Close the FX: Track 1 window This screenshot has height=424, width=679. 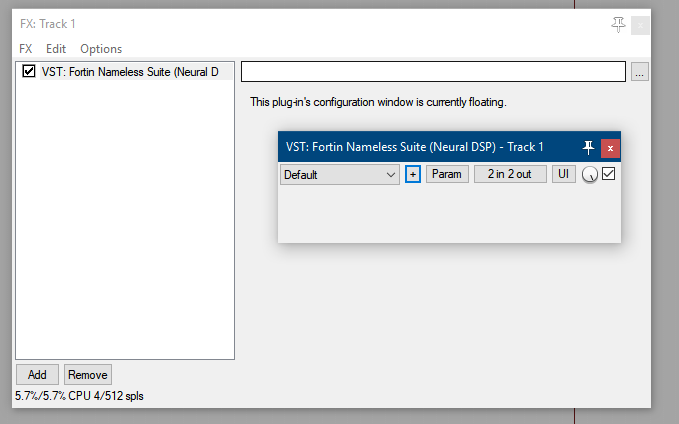point(641,24)
